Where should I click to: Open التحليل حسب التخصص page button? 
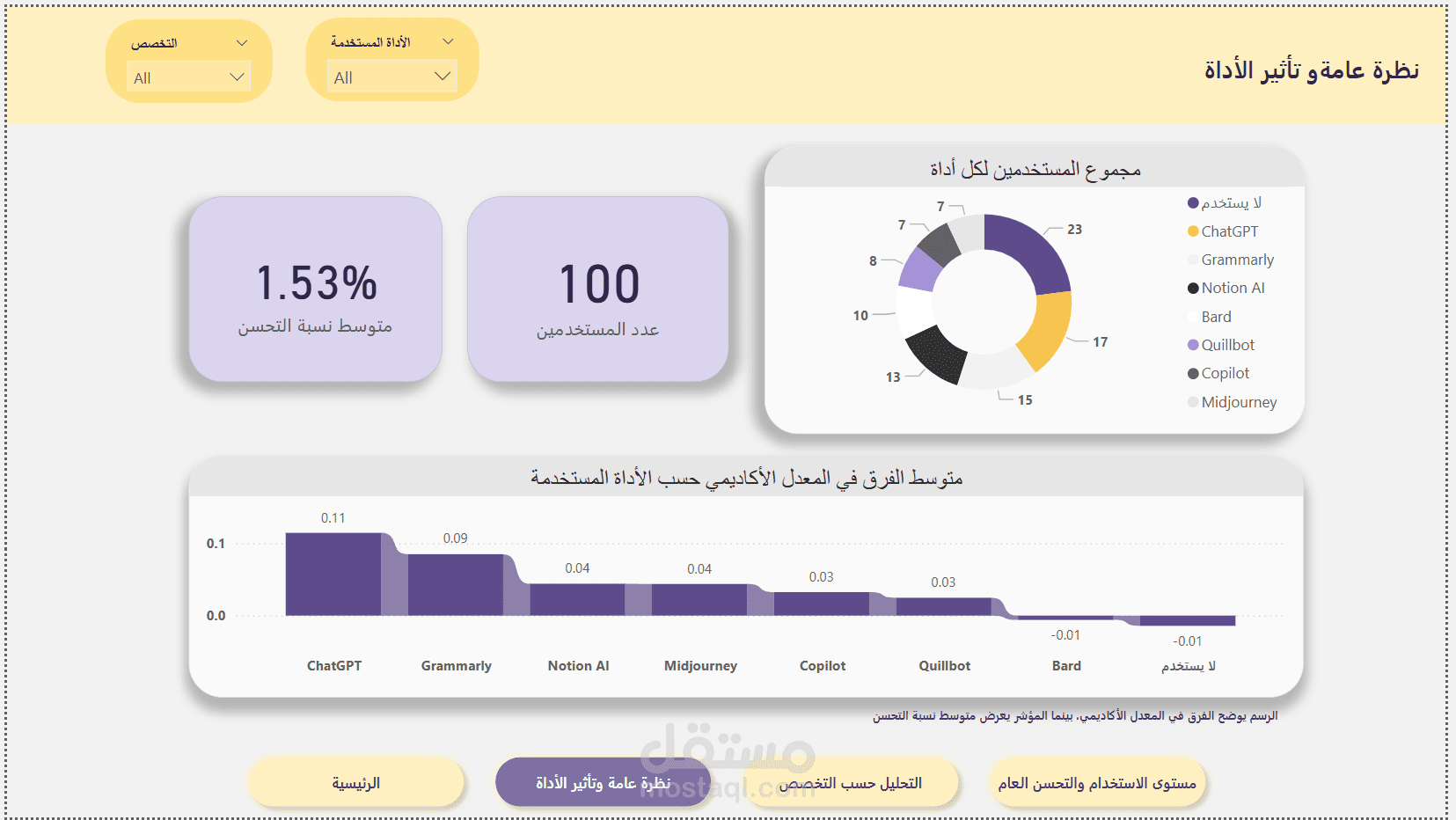click(850, 782)
